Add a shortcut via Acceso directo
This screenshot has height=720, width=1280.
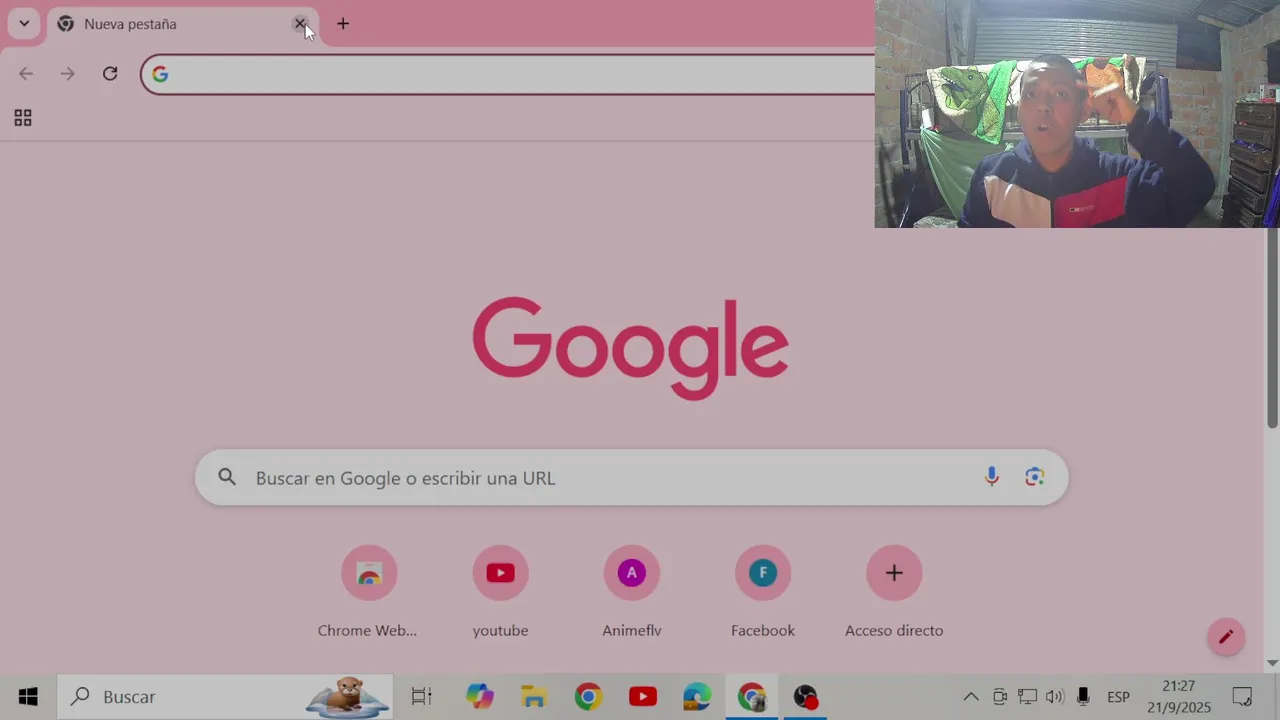894,591
